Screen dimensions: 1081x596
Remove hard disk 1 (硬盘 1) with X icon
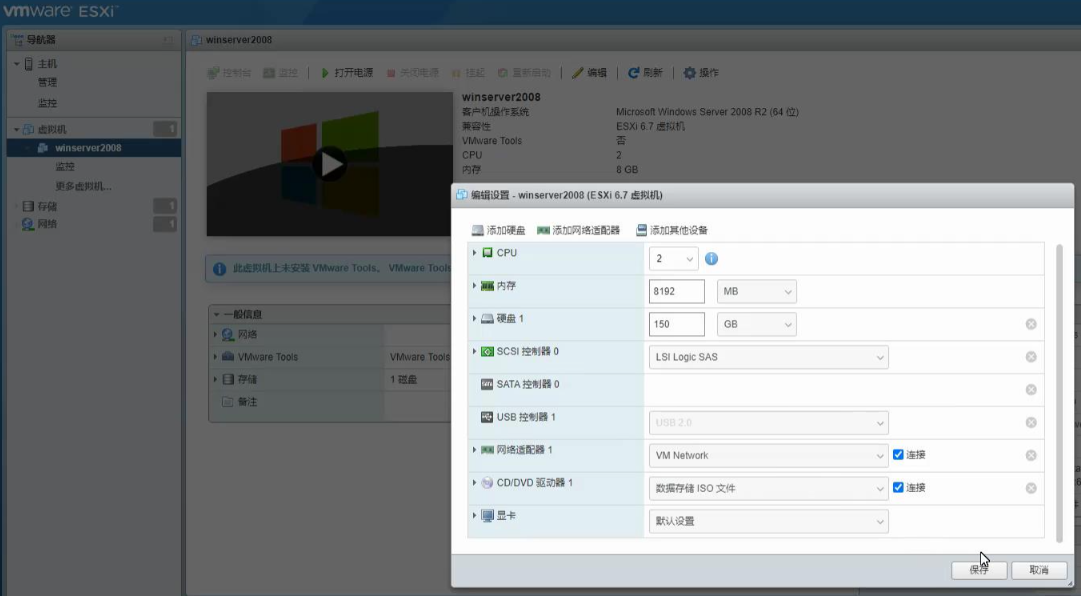1031,324
